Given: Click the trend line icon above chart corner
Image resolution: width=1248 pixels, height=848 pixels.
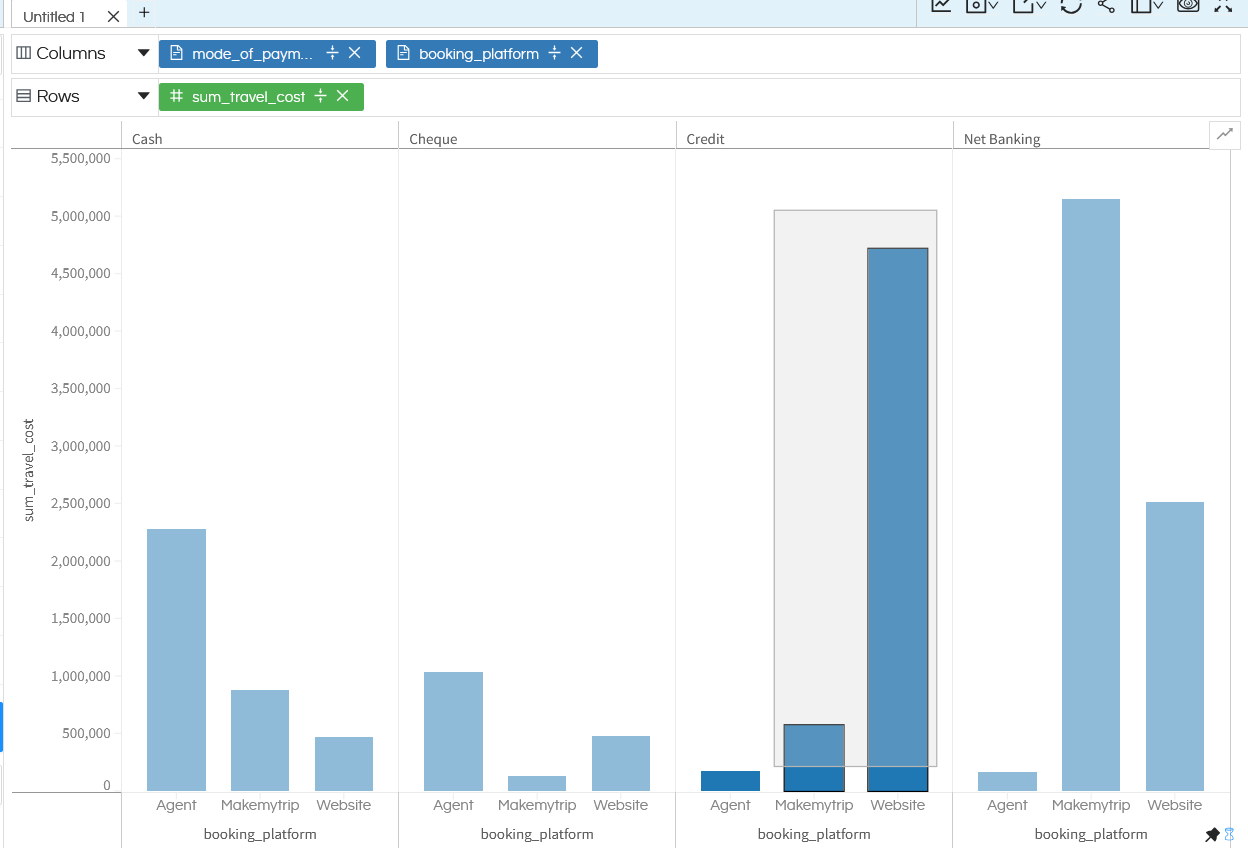Looking at the screenshot, I should click(x=1225, y=135).
